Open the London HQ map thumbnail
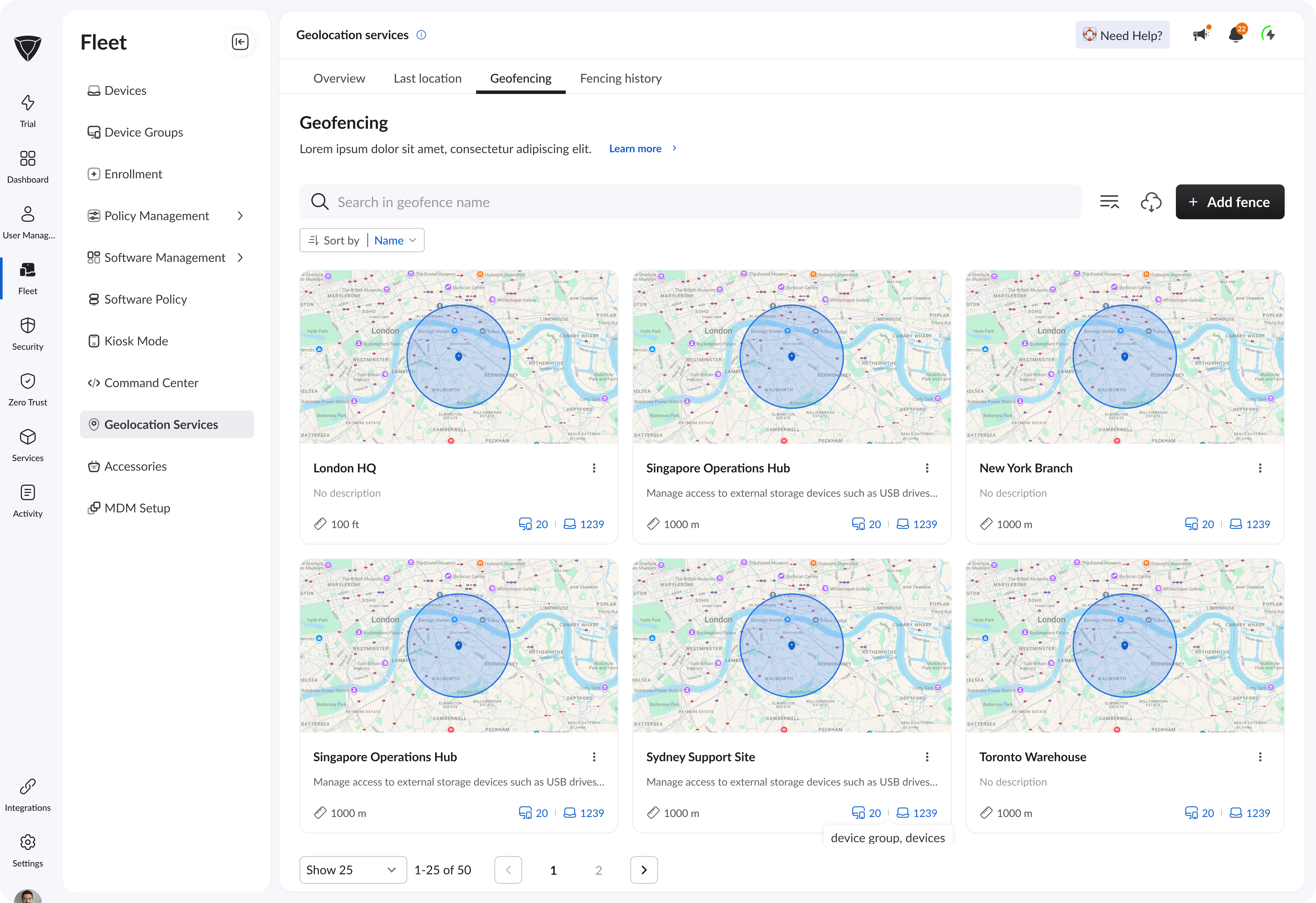This screenshot has height=903, width=1316. (x=459, y=357)
